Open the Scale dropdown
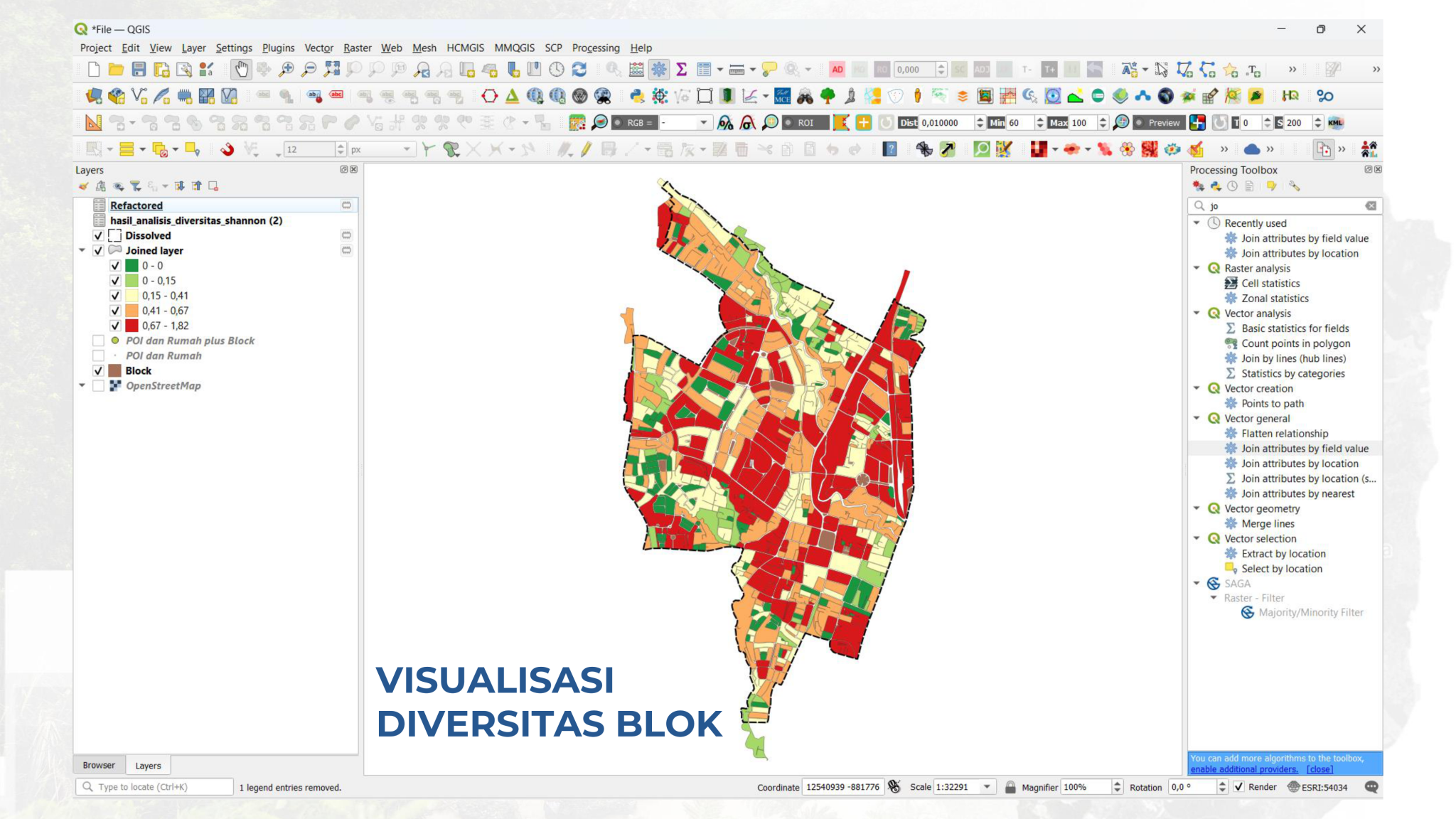This screenshot has width=1456, height=819. [987, 787]
